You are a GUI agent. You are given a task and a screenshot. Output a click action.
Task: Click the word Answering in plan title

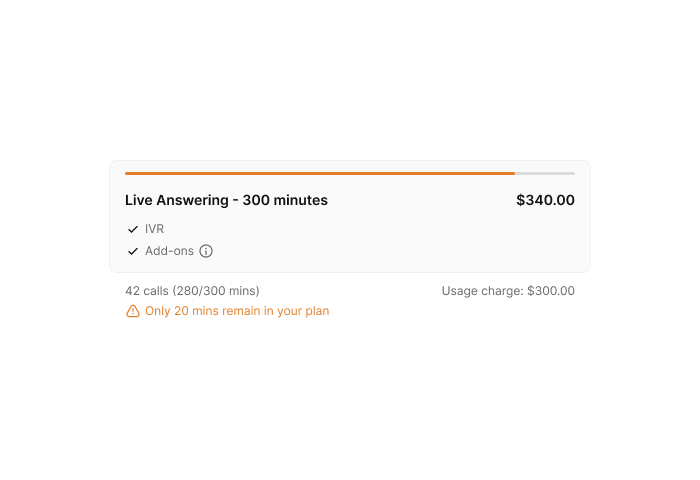tap(192, 200)
